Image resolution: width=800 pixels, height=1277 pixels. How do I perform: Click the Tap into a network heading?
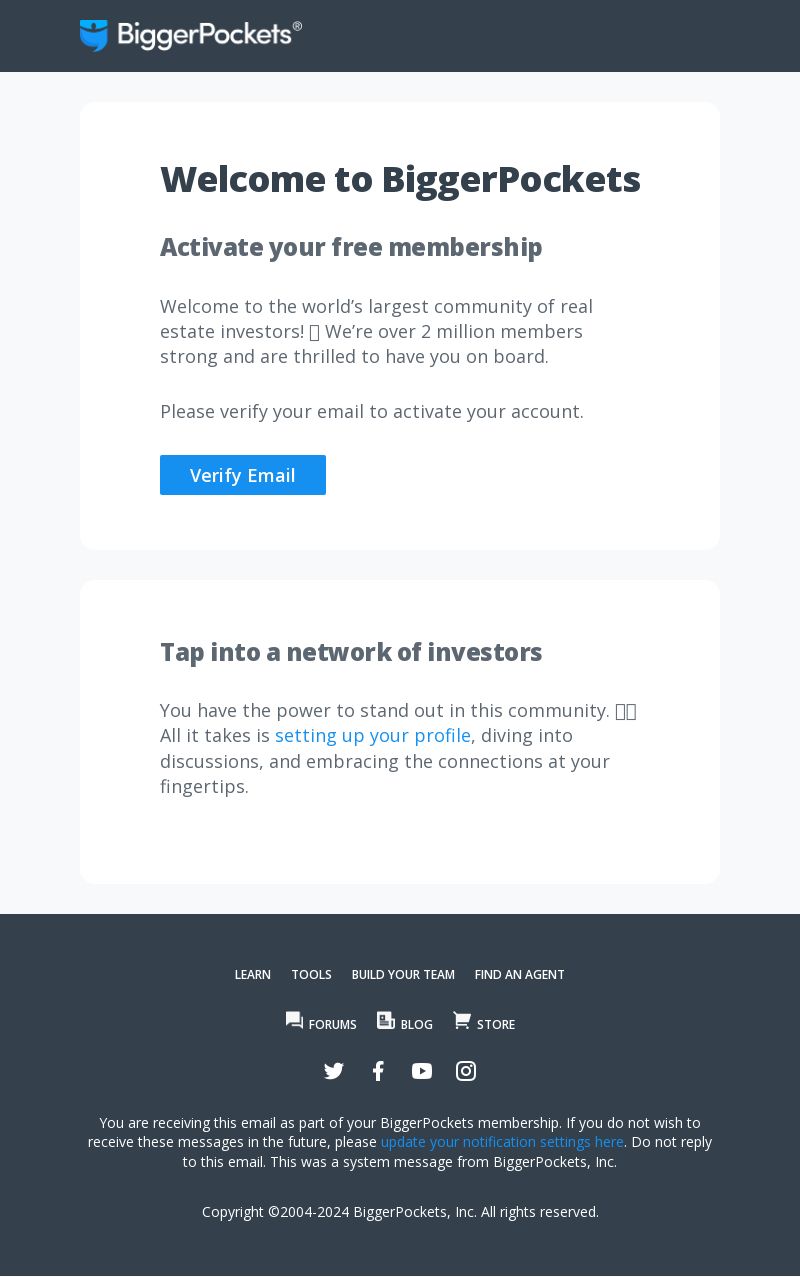pyautogui.click(x=351, y=652)
